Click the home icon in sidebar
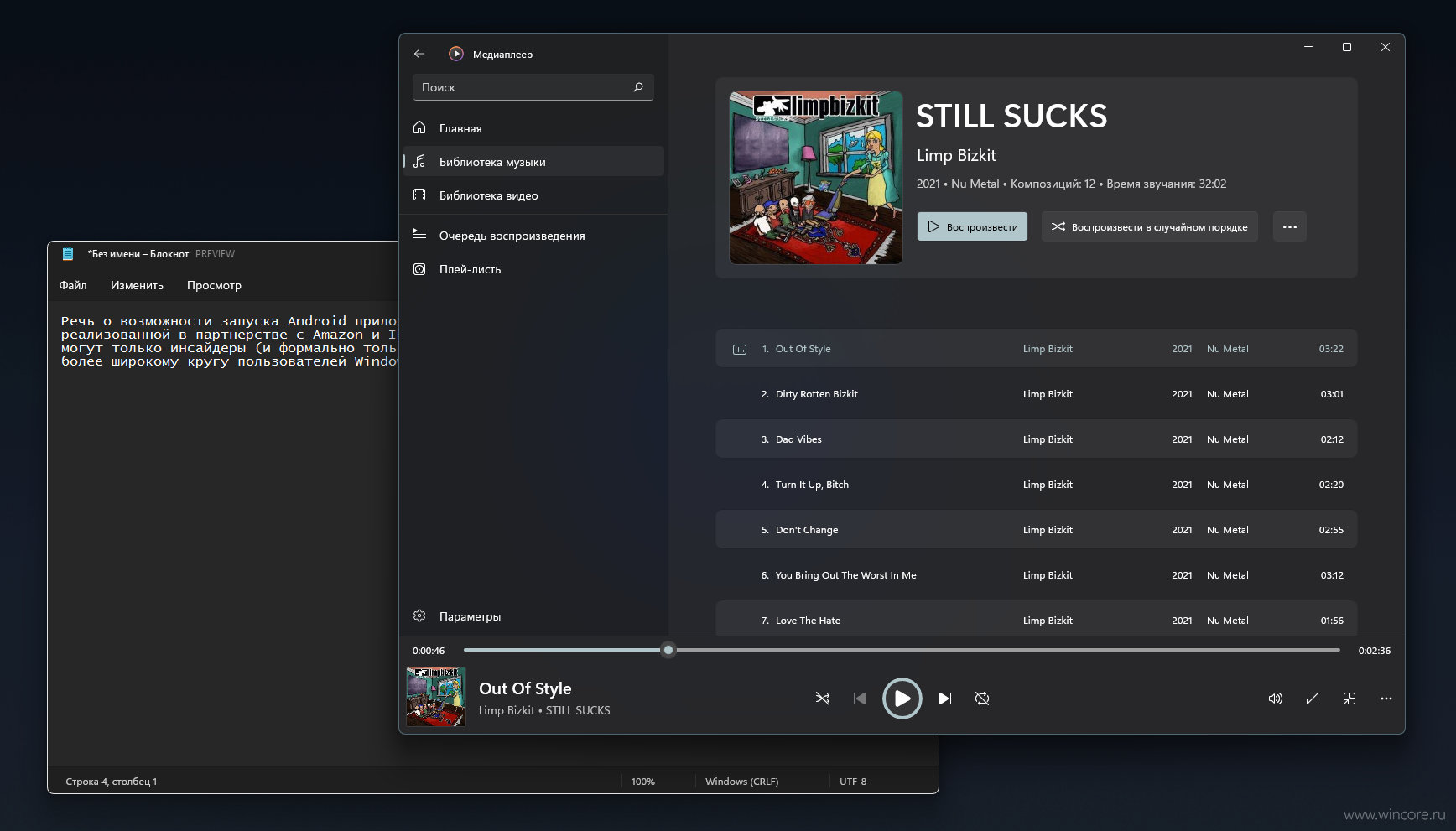1456x831 pixels. [419, 127]
